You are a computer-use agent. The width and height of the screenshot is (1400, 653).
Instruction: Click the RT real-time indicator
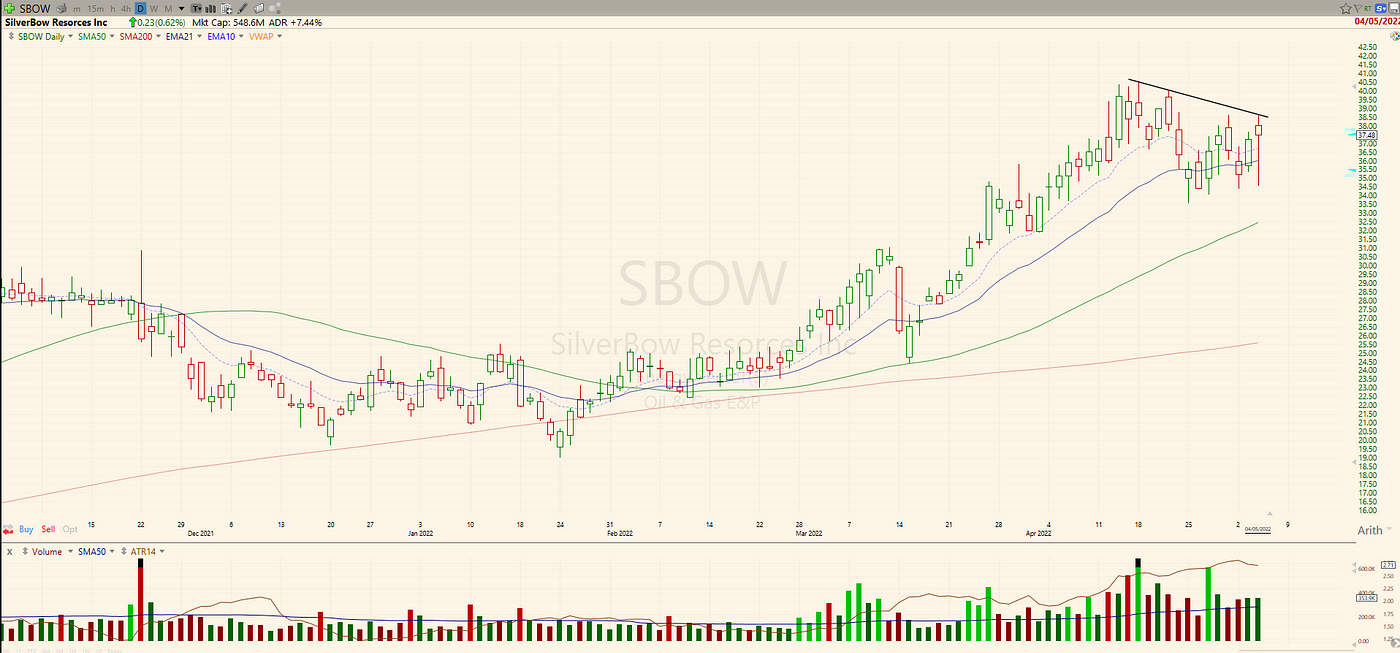(x=1368, y=9)
